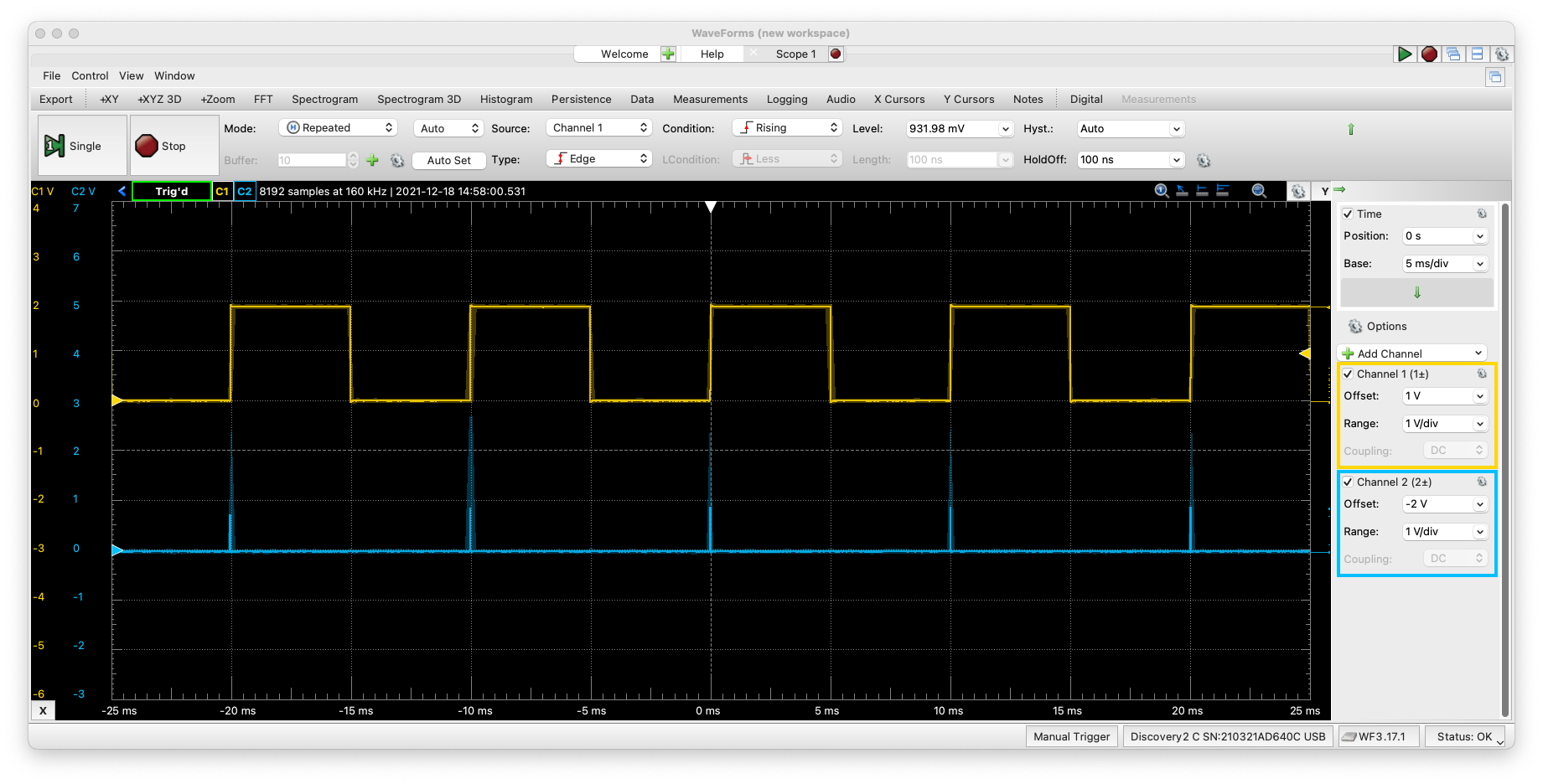
Task: Open the Channel 2 settings gear
Action: click(1482, 482)
